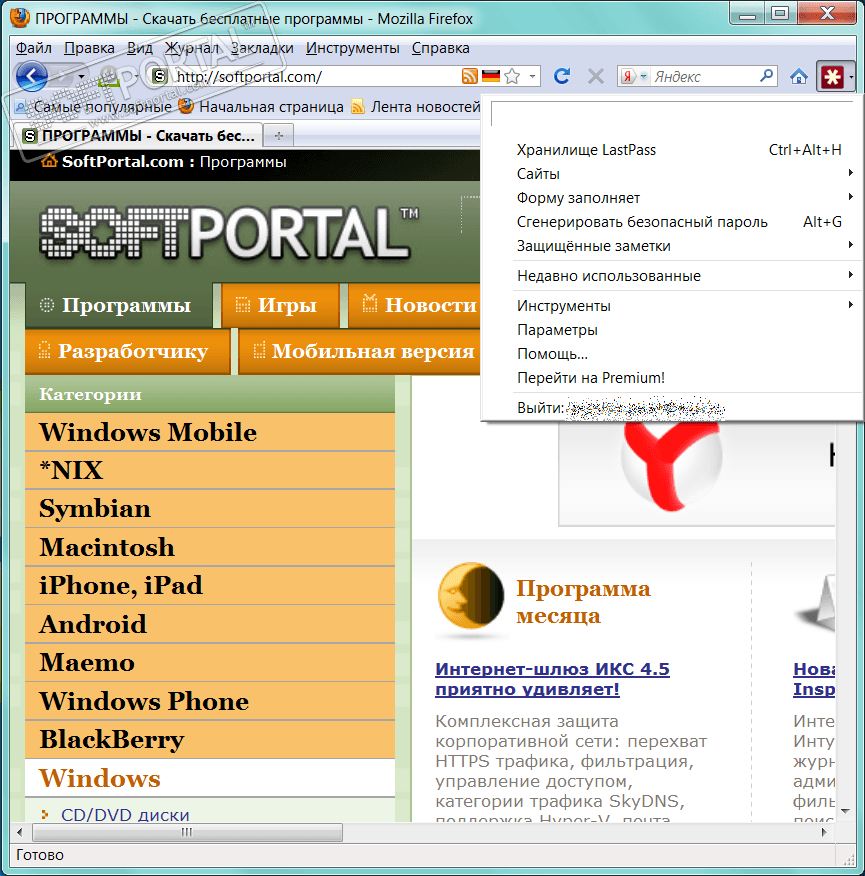Click the back navigation arrow button
Viewport: 865px width, 876px height.
click(x=32, y=76)
